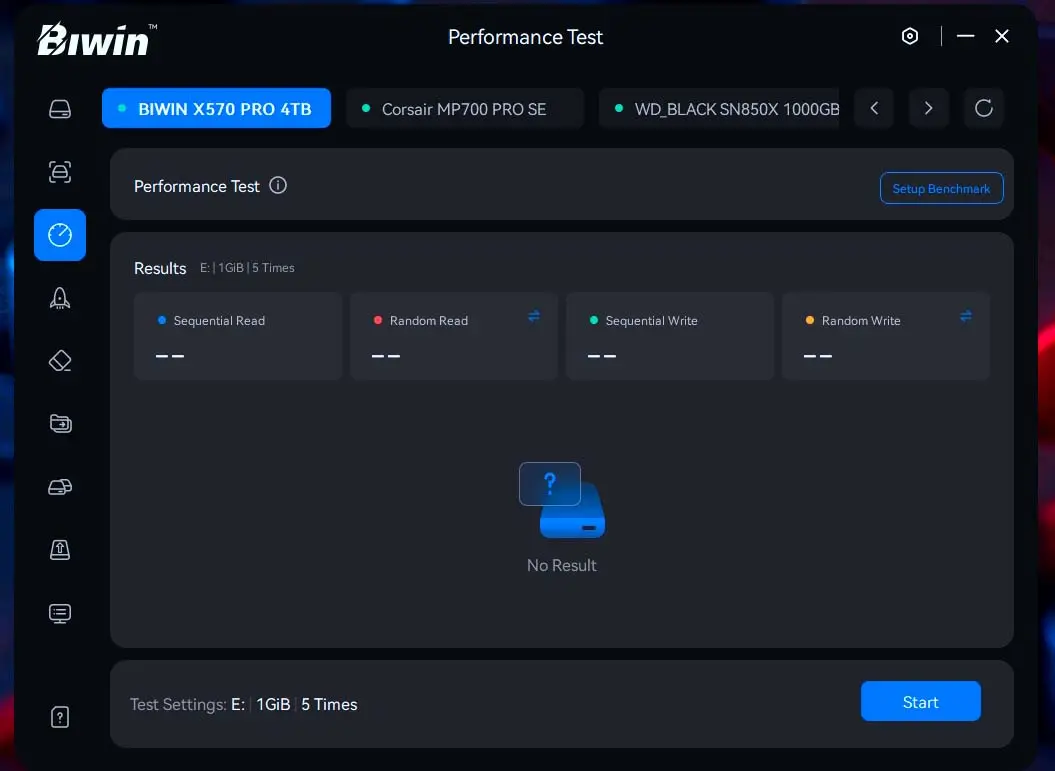Toggle the Random Read unit swap arrows

pos(534,316)
